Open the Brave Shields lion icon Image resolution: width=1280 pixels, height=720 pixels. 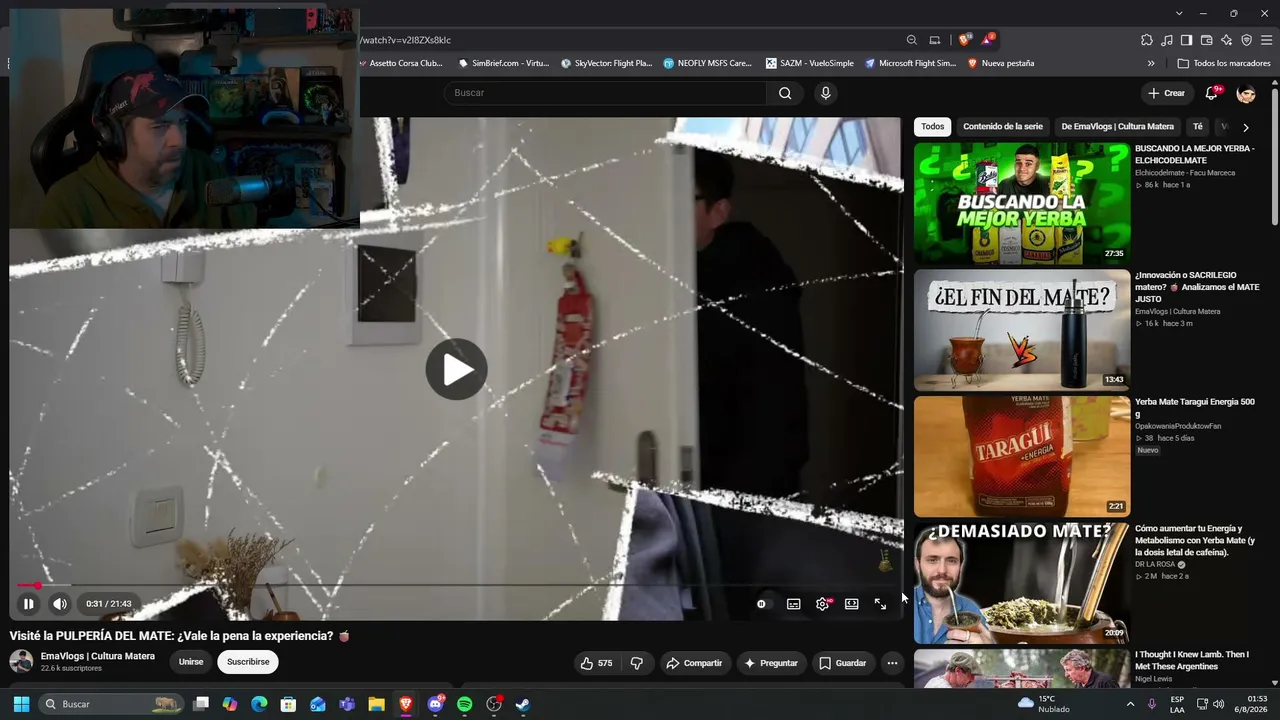coord(964,40)
